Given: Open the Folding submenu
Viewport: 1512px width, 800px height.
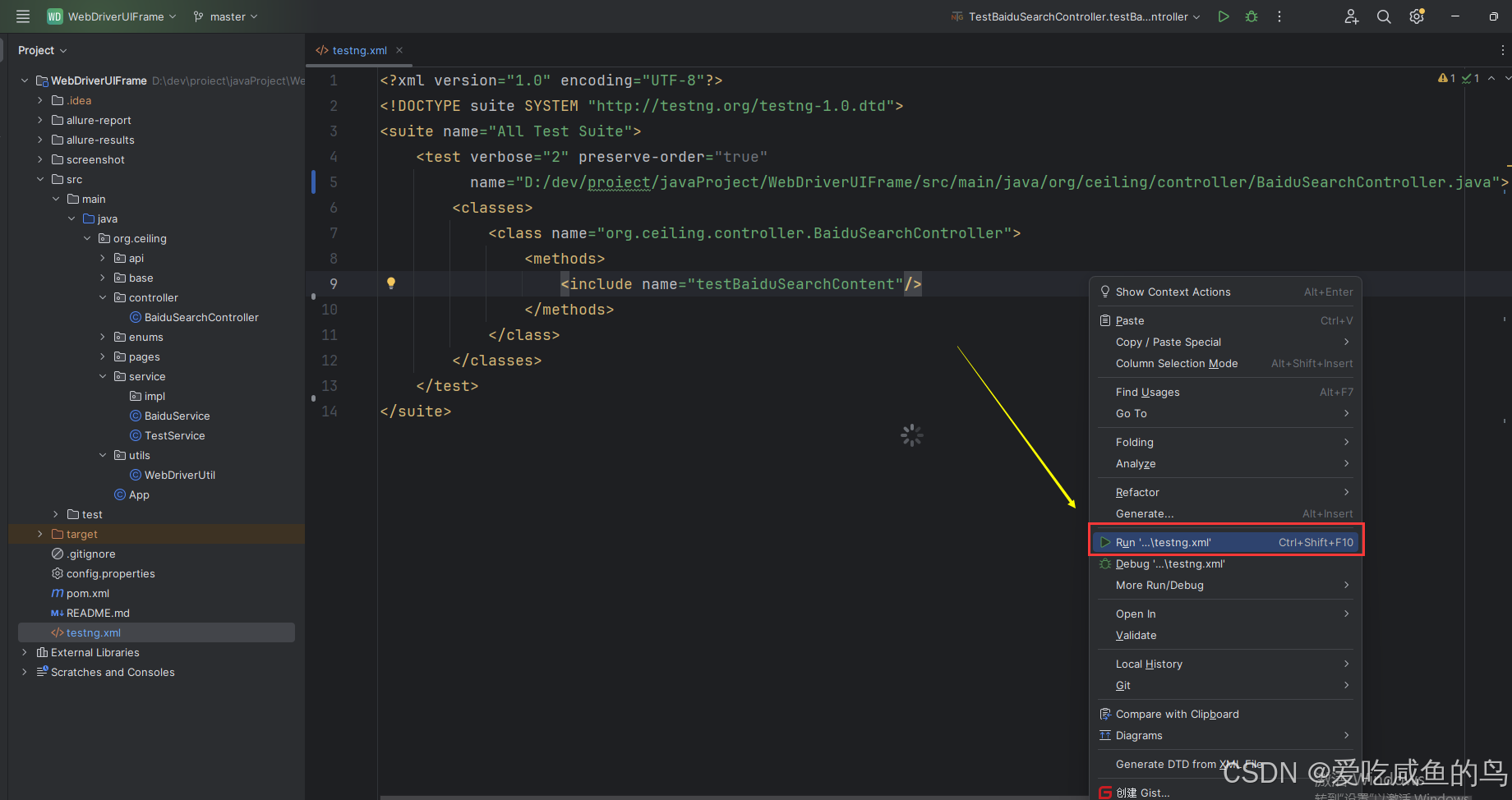Looking at the screenshot, I should [1225, 442].
